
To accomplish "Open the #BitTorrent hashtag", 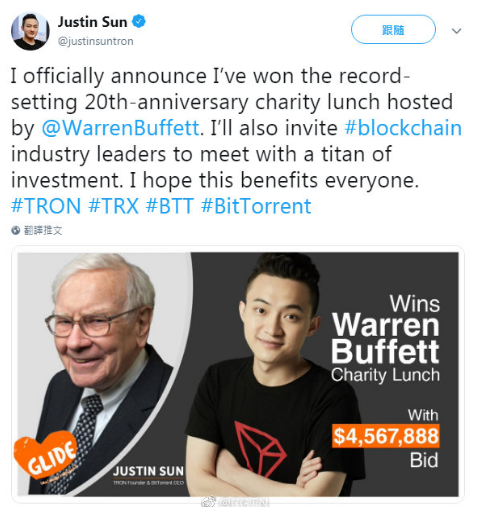I will 256,206.
